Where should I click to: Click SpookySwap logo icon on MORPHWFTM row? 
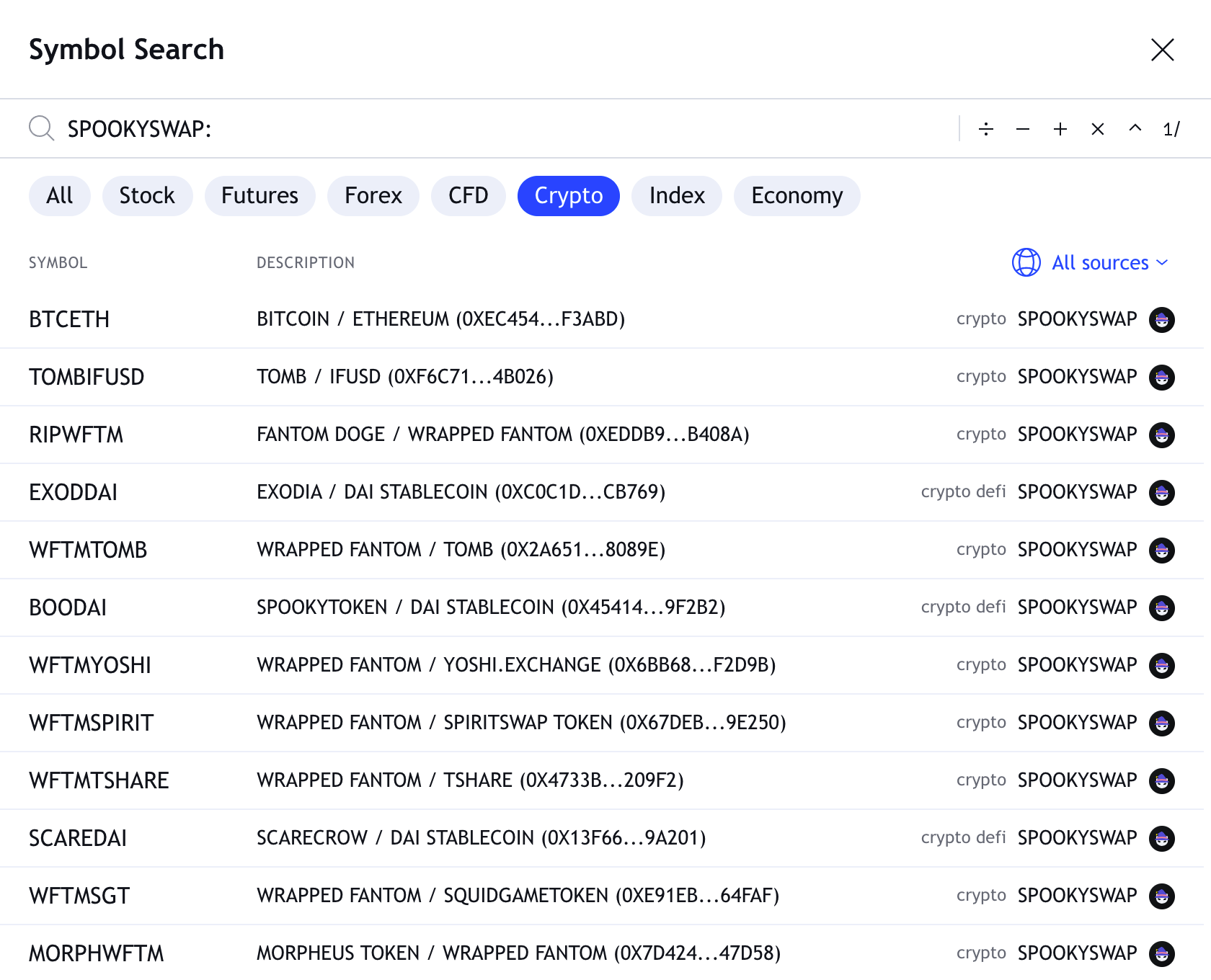tap(1162, 953)
